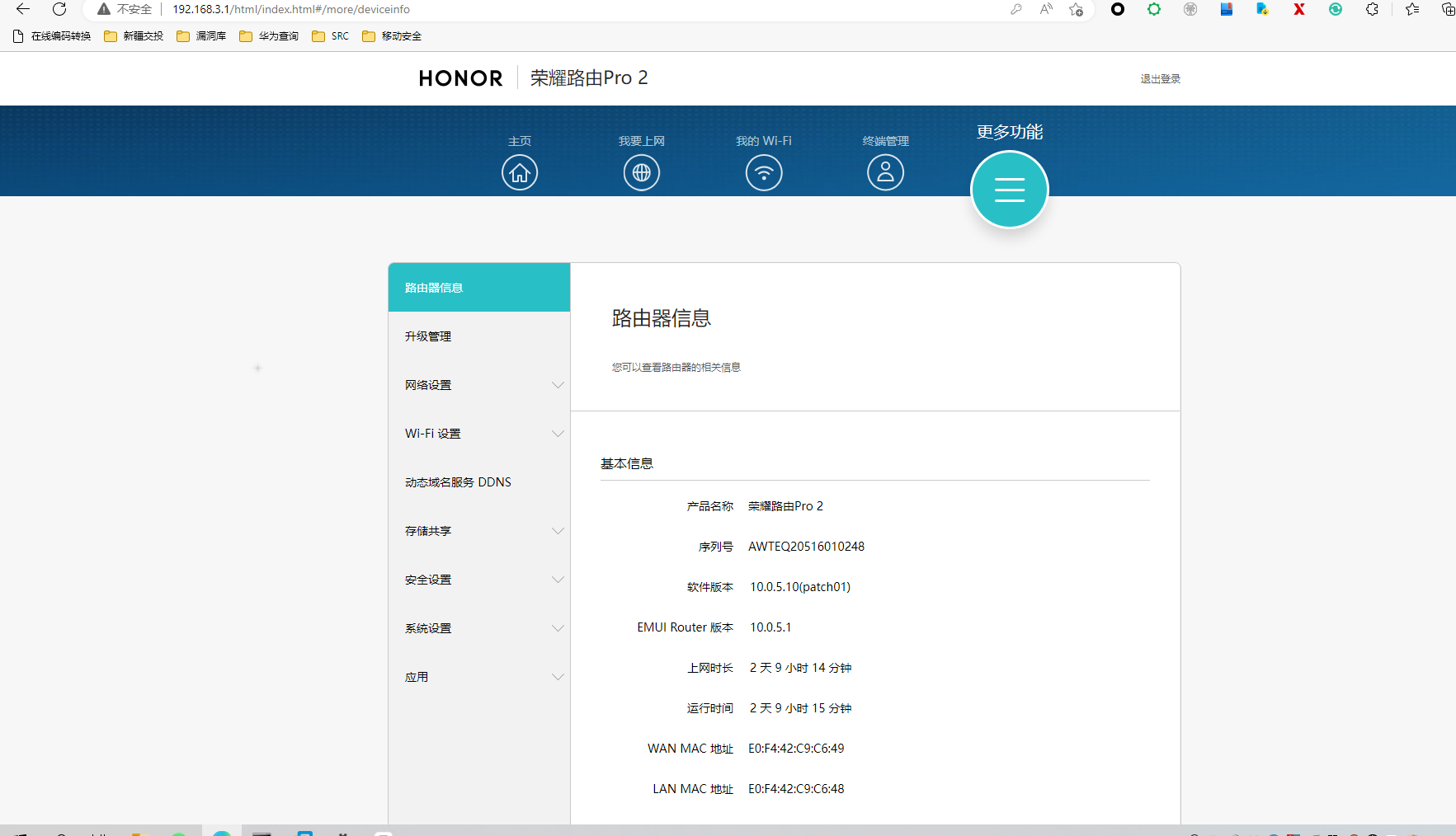1456x836 pixels.
Task: Click 我的 Wi-Fi nav label
Action: pyautogui.click(x=764, y=141)
